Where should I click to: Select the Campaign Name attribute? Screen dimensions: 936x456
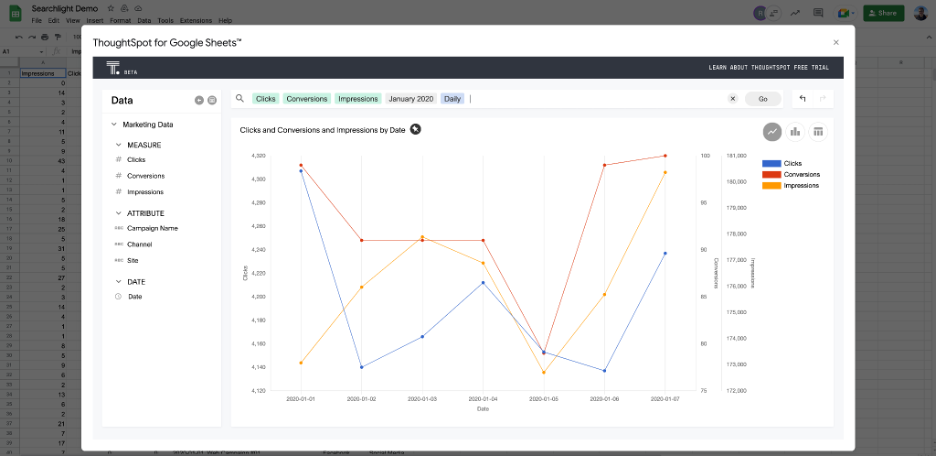tap(152, 228)
